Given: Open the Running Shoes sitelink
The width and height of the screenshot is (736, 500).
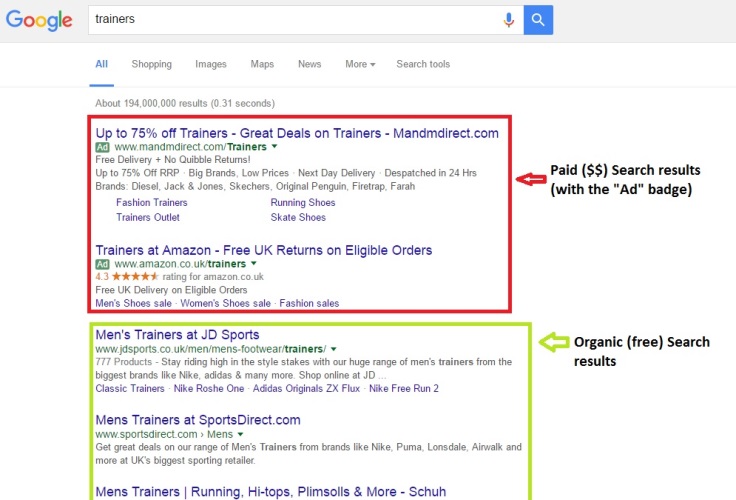Looking at the screenshot, I should coord(303,202).
